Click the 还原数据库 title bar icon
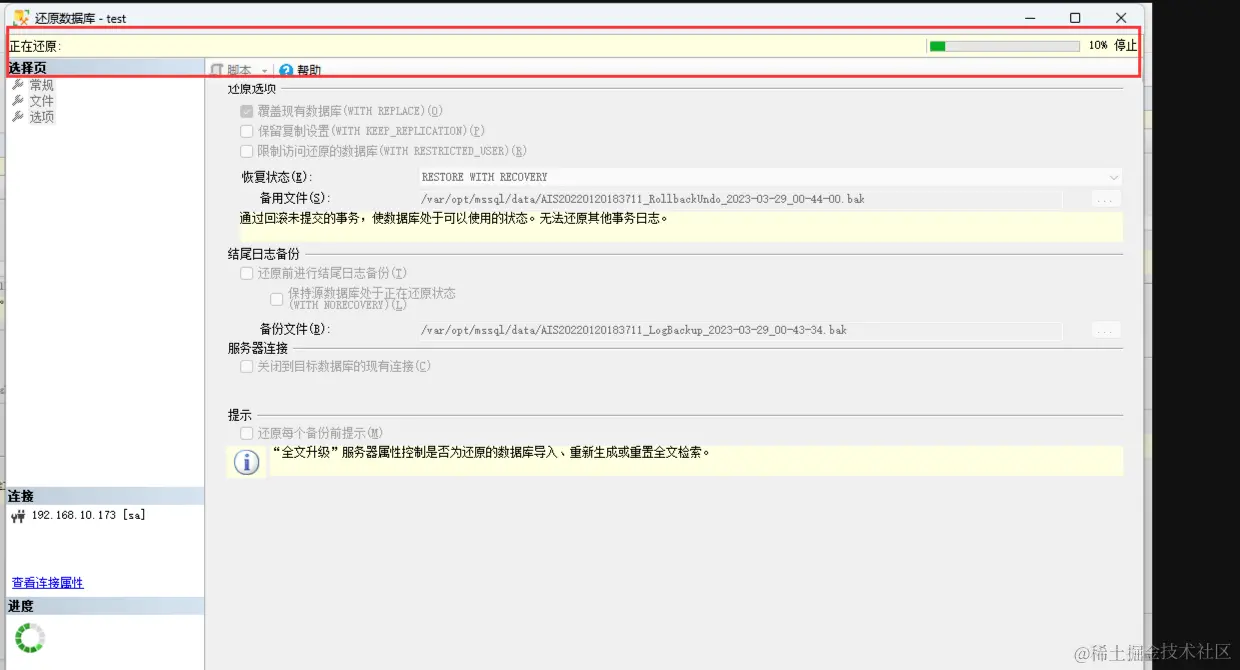1240x670 pixels. 20,17
